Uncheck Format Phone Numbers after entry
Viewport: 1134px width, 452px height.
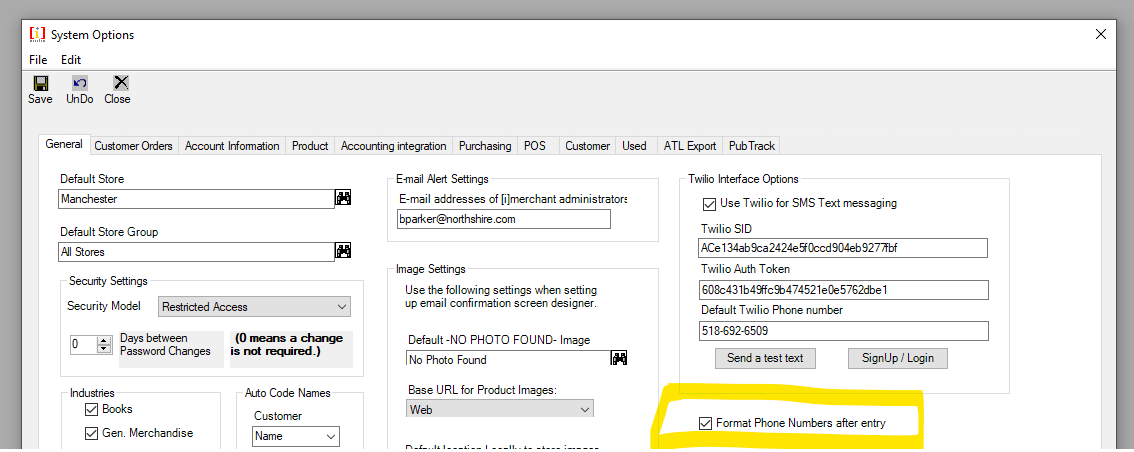pos(705,423)
